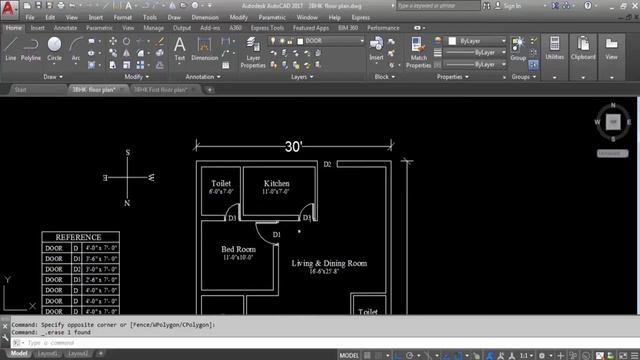
Task: Open the DOOR layer dropdown
Action: 361,41
